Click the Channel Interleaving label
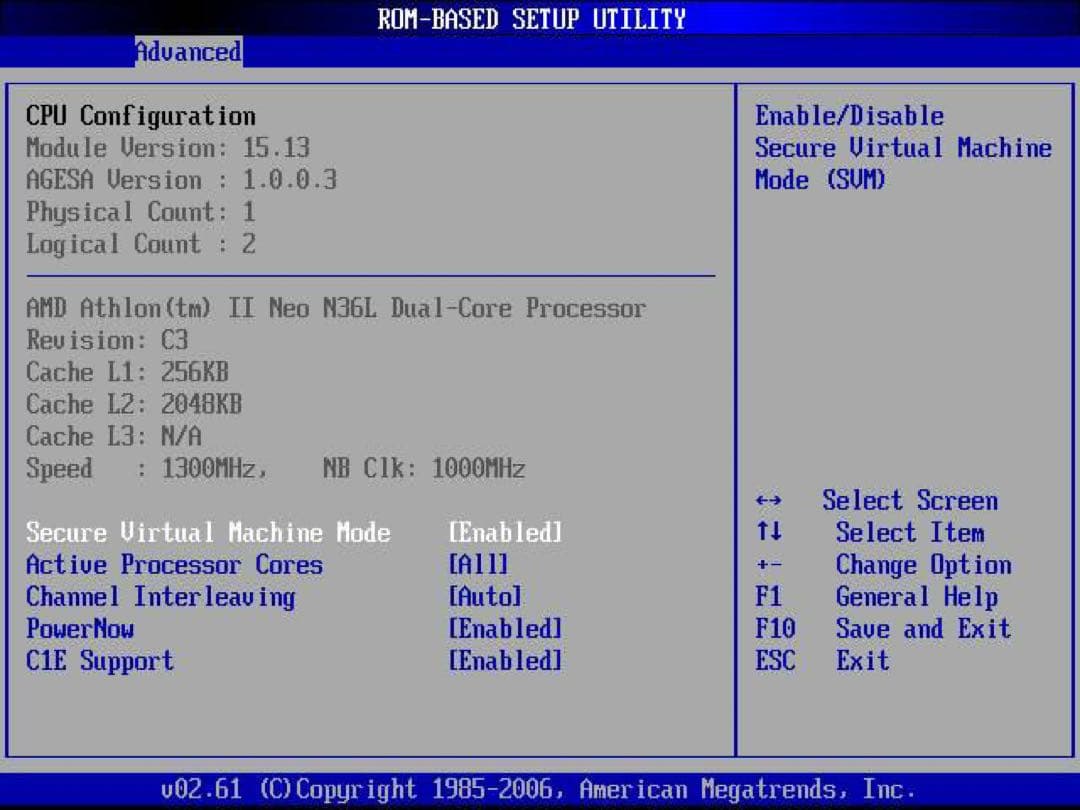This screenshot has width=1080, height=810. pos(160,597)
